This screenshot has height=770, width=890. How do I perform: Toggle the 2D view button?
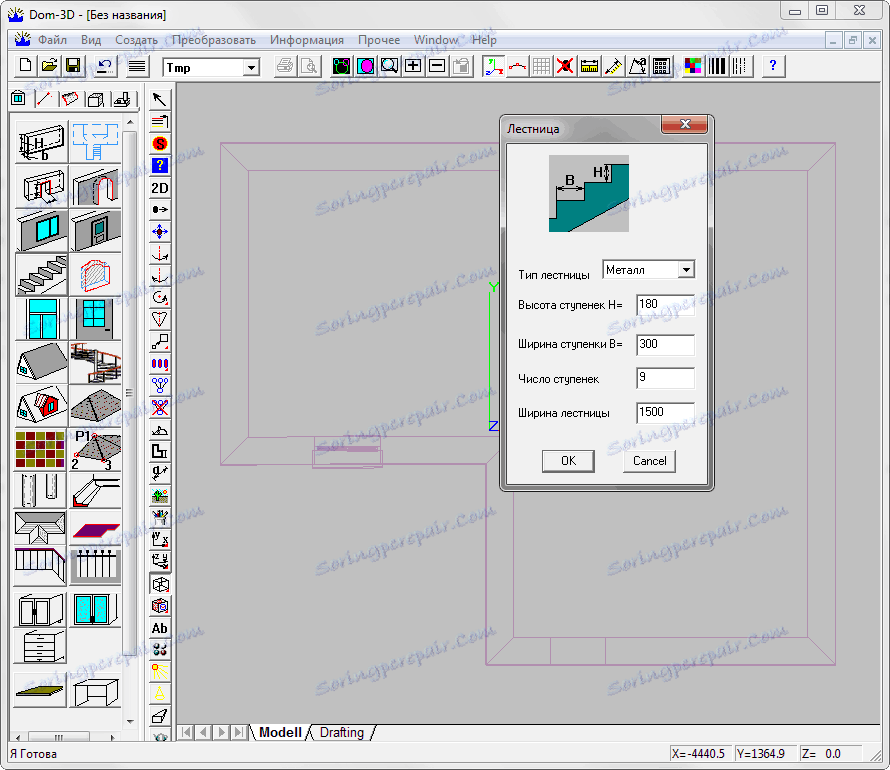(160, 188)
